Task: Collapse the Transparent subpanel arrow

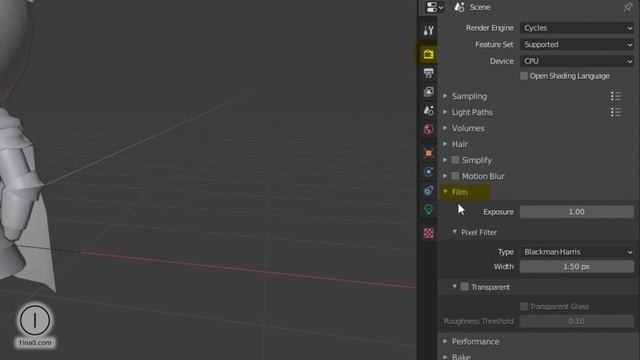Action: (454, 287)
